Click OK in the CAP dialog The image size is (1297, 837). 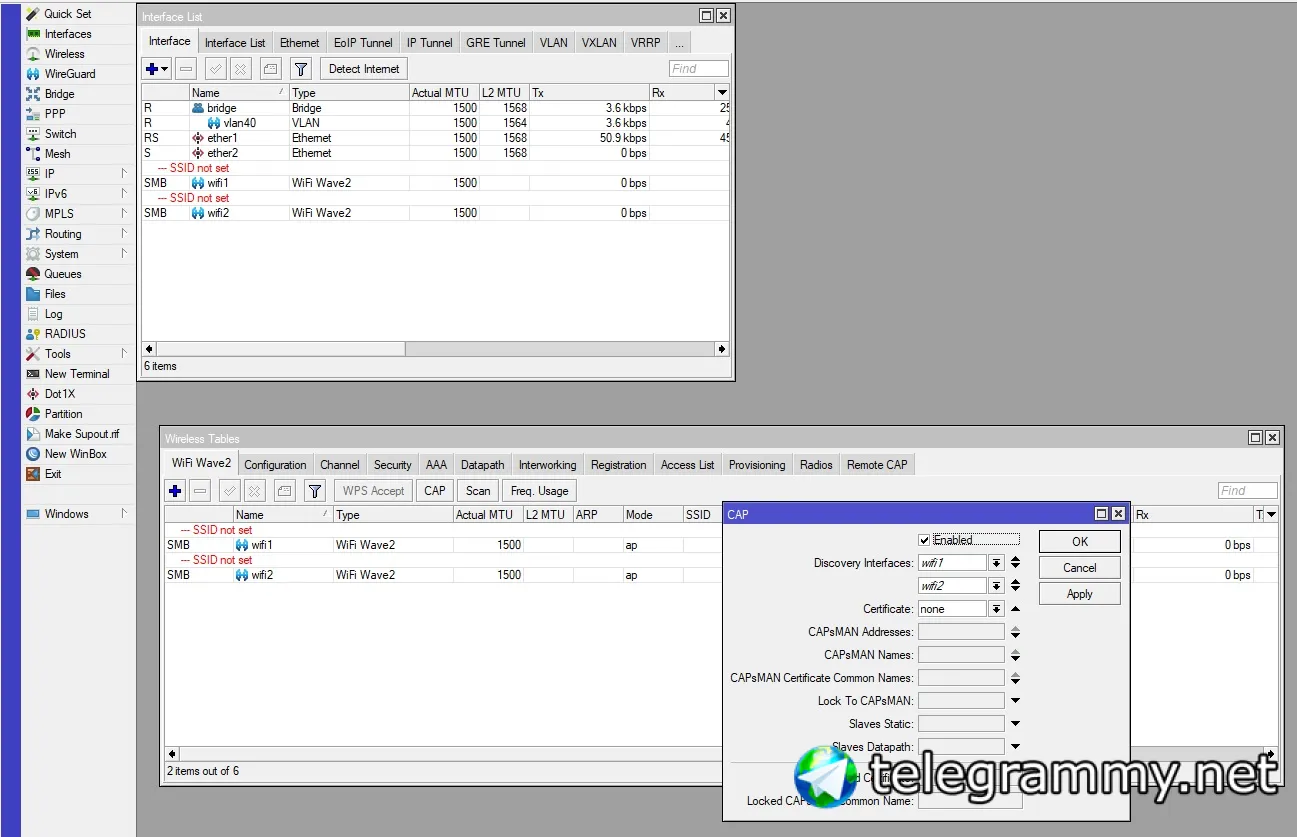(1080, 541)
